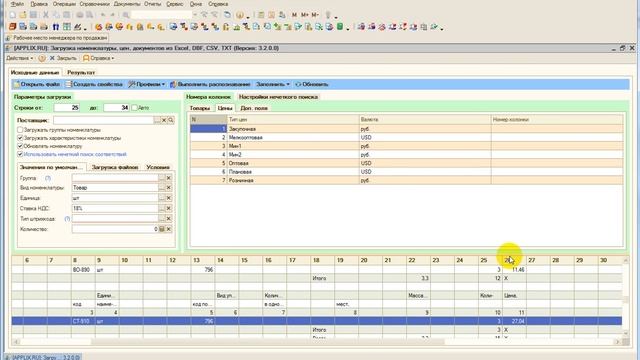The height and width of the screenshot is (360, 640).
Task: Enable the Авто checkbox
Action: point(134,108)
